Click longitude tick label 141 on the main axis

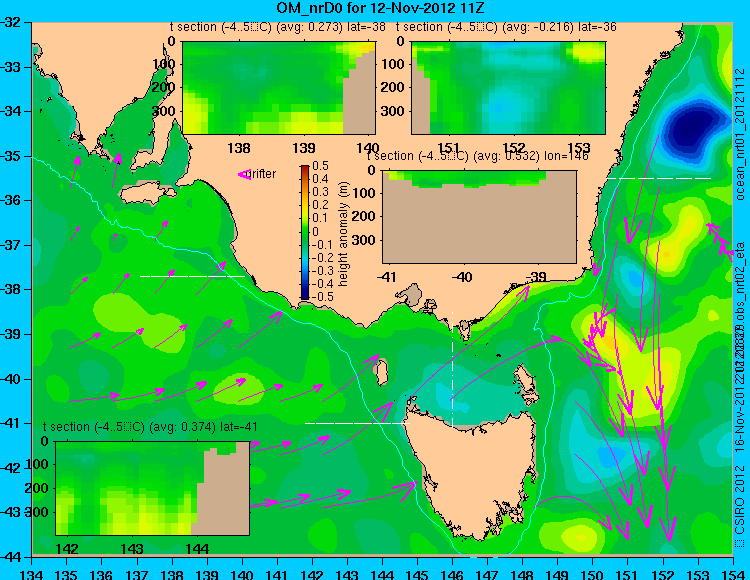pos(277,574)
